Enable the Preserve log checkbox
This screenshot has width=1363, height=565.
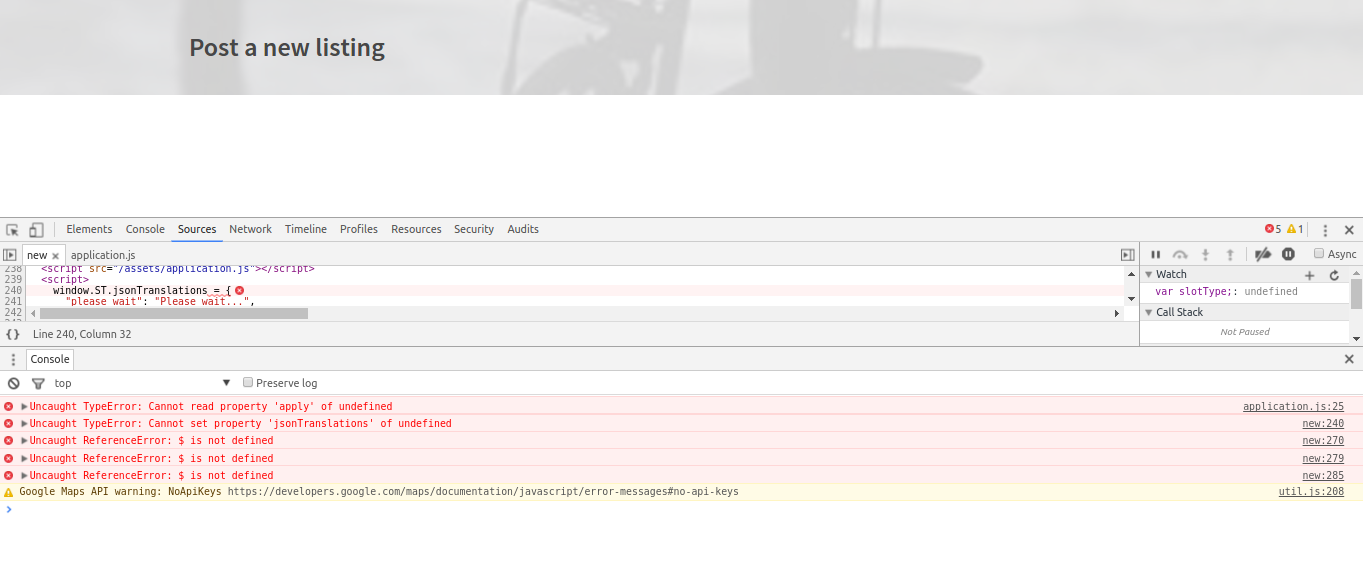coord(248,383)
